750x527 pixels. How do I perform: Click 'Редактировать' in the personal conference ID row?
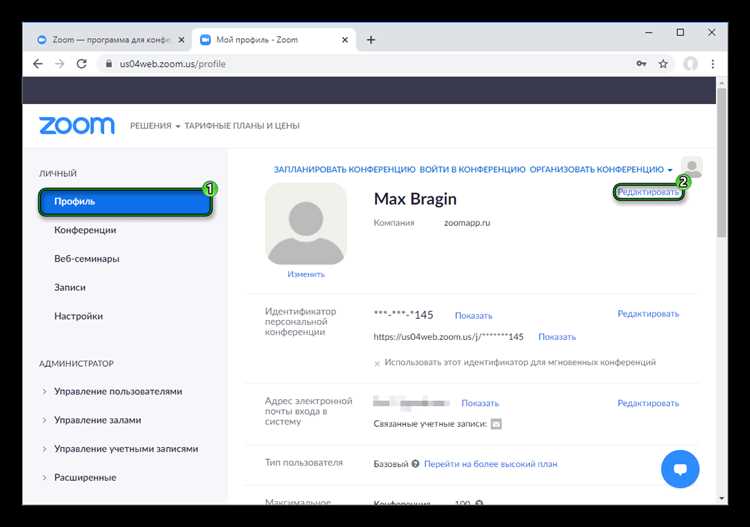pyautogui.click(x=648, y=314)
